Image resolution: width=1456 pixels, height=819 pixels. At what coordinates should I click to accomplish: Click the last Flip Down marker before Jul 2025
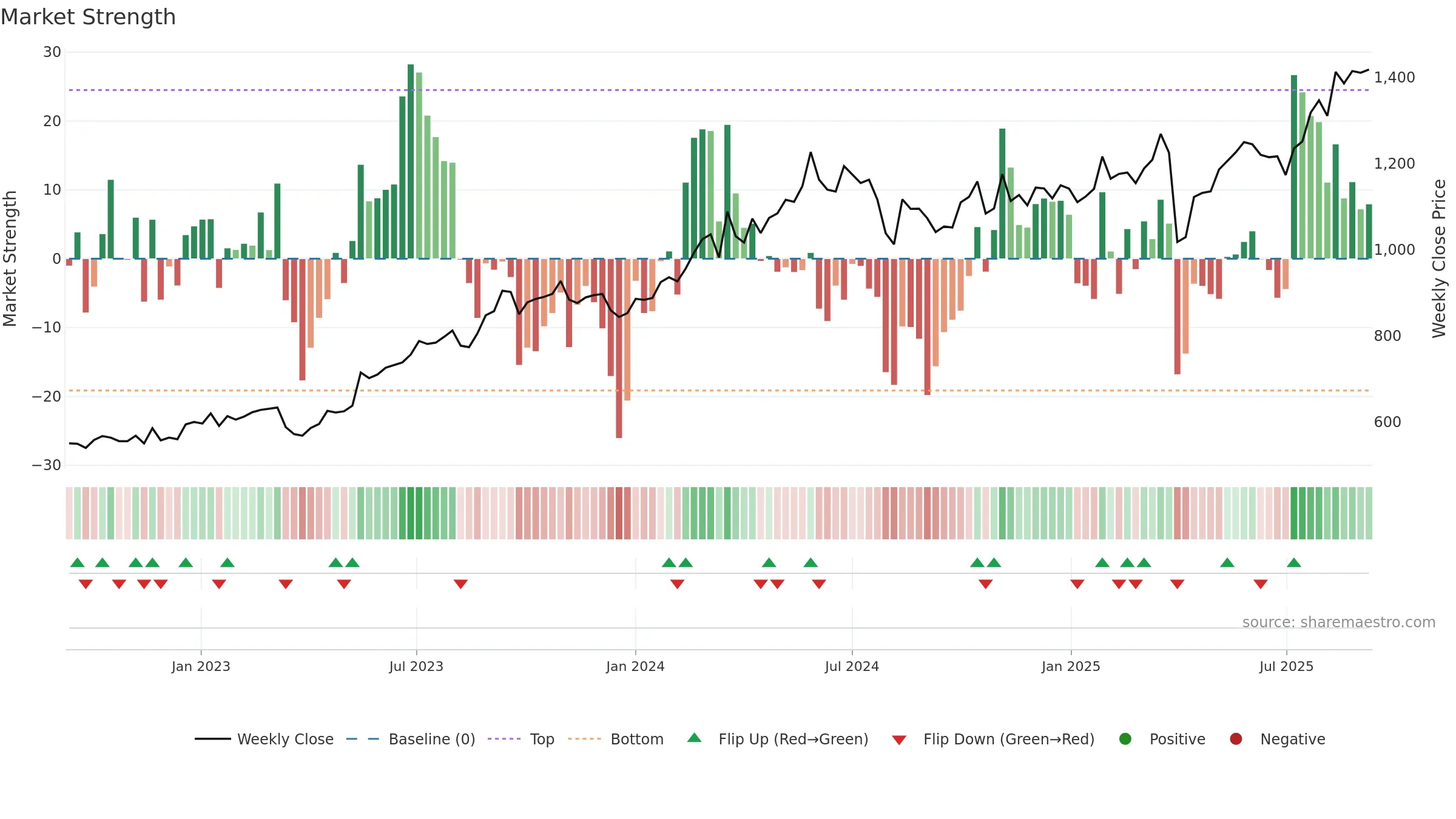[1261, 584]
